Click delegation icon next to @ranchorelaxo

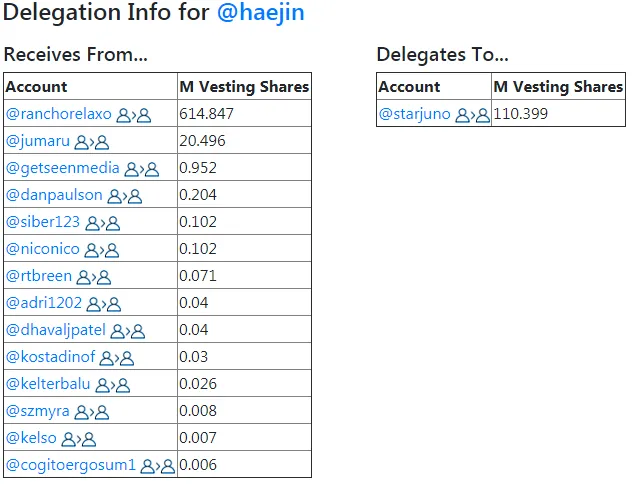coord(134,115)
